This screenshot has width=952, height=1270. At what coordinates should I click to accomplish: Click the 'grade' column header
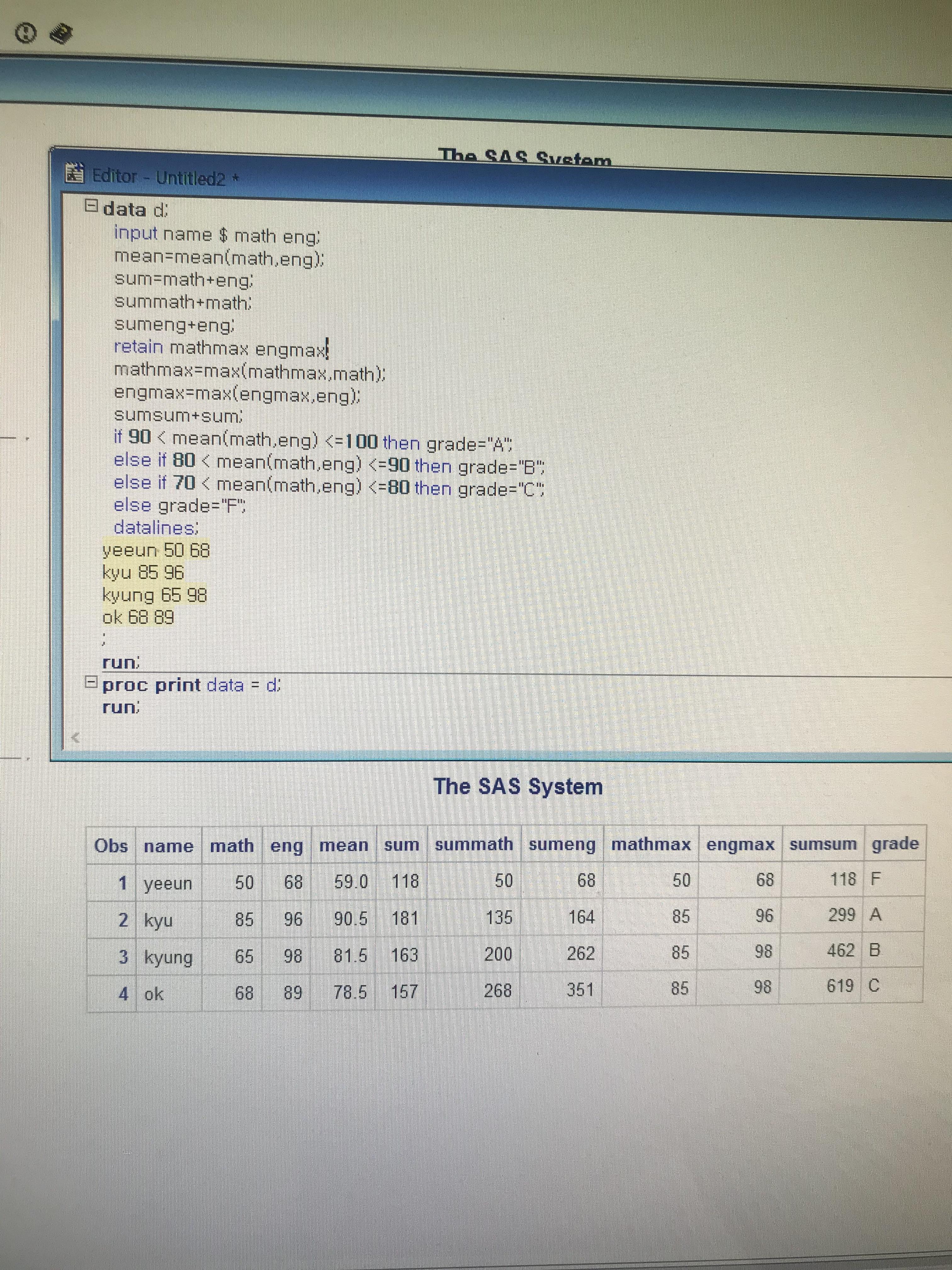pos(895,844)
